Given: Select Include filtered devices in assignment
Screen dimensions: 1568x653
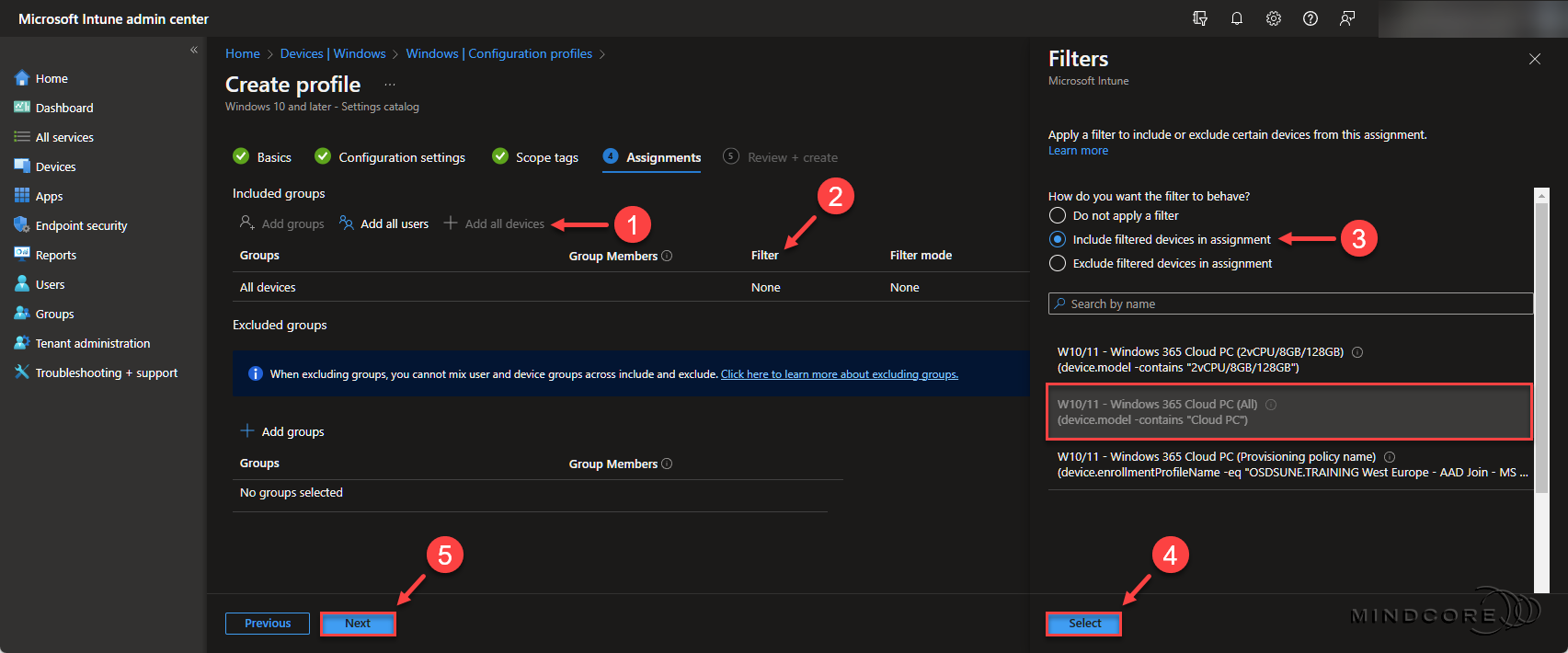Looking at the screenshot, I should (1058, 239).
